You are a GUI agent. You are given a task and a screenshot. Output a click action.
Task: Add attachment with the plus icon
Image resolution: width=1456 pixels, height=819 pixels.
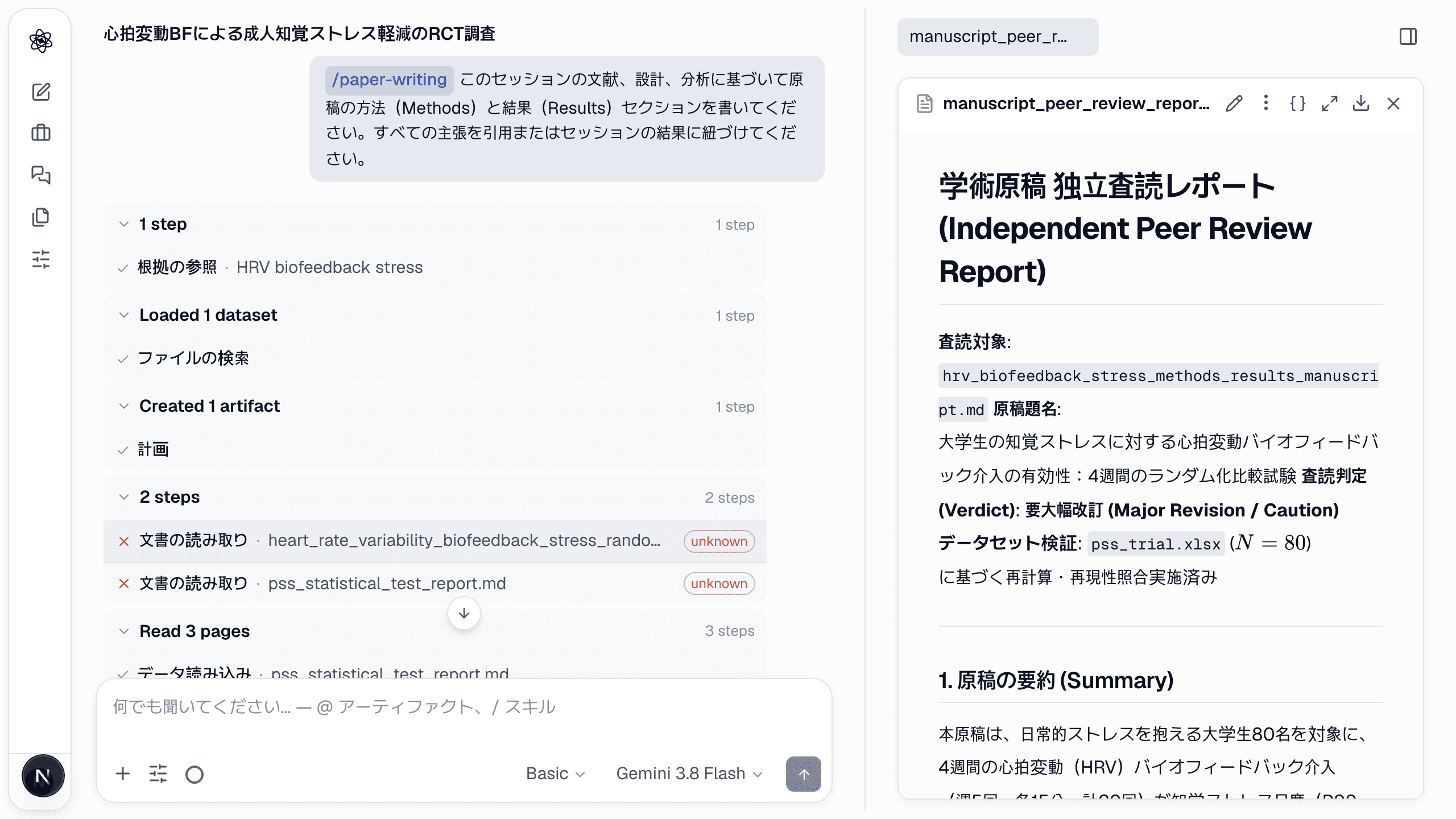click(123, 774)
